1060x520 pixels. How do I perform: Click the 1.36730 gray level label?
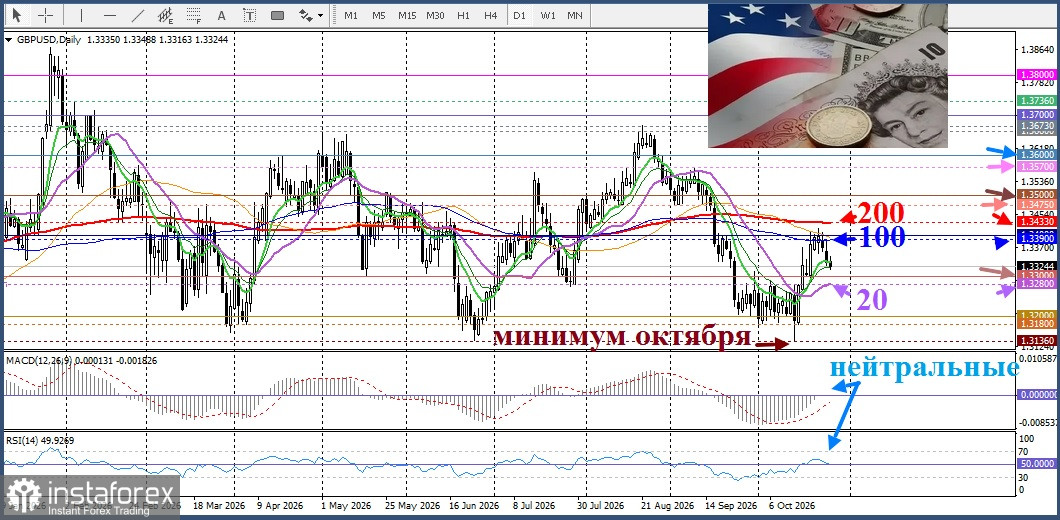click(1036, 126)
